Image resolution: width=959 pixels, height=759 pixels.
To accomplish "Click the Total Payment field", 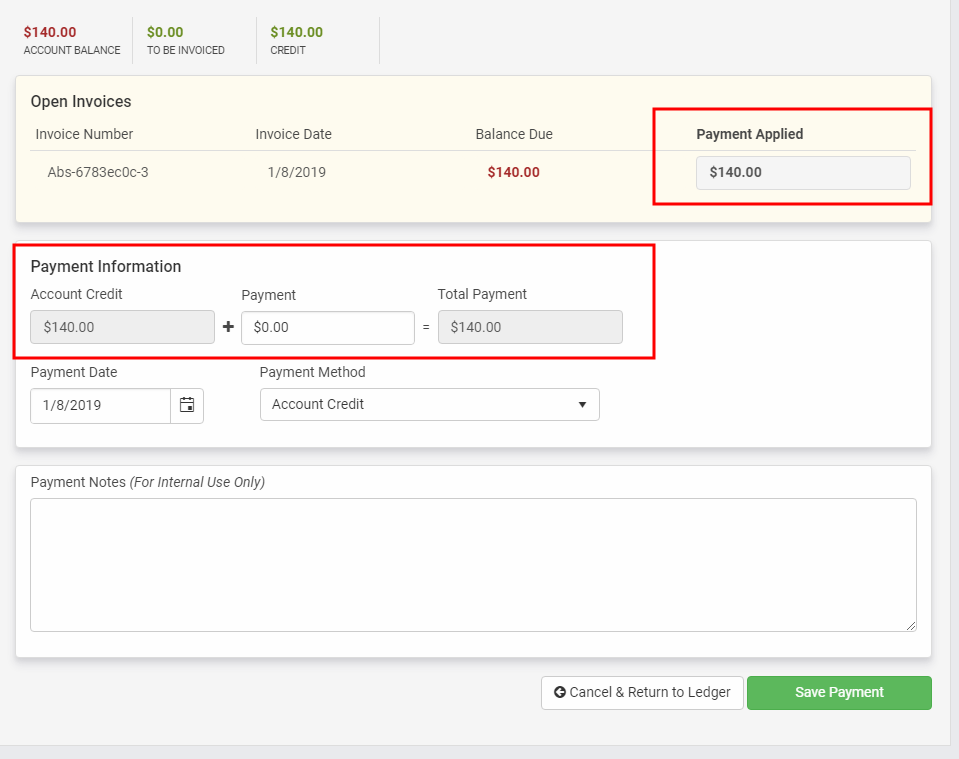I will [x=530, y=327].
